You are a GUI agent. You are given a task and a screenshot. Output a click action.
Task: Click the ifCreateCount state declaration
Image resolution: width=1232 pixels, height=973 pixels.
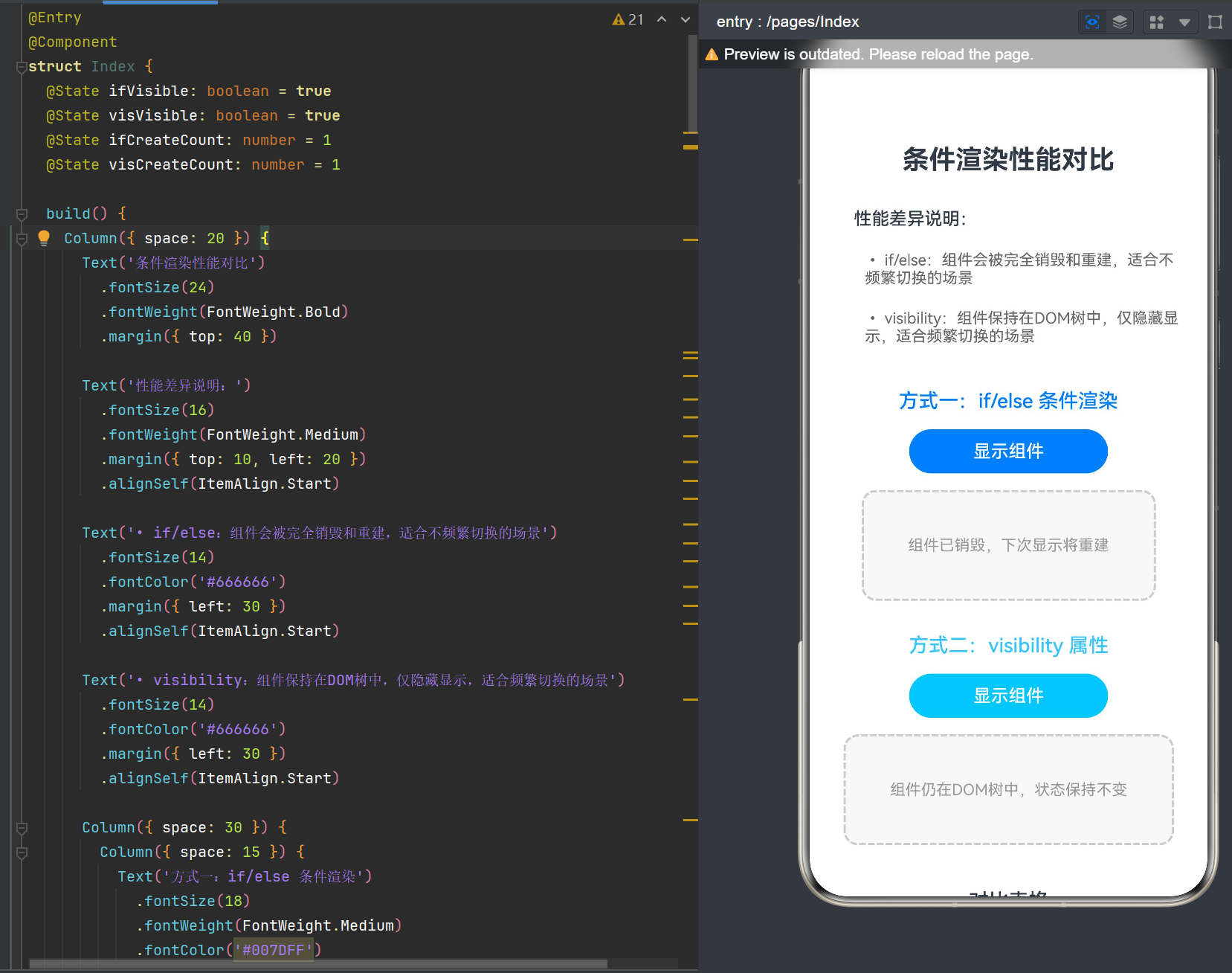pos(189,140)
